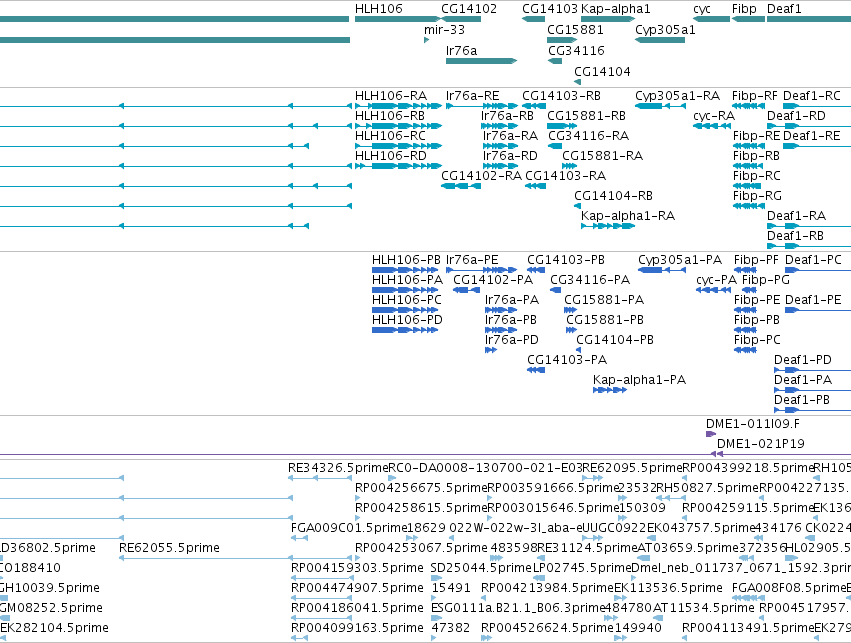Click the CG14104-RB transcript label
This screenshot has height=643, width=851.
[613, 196]
